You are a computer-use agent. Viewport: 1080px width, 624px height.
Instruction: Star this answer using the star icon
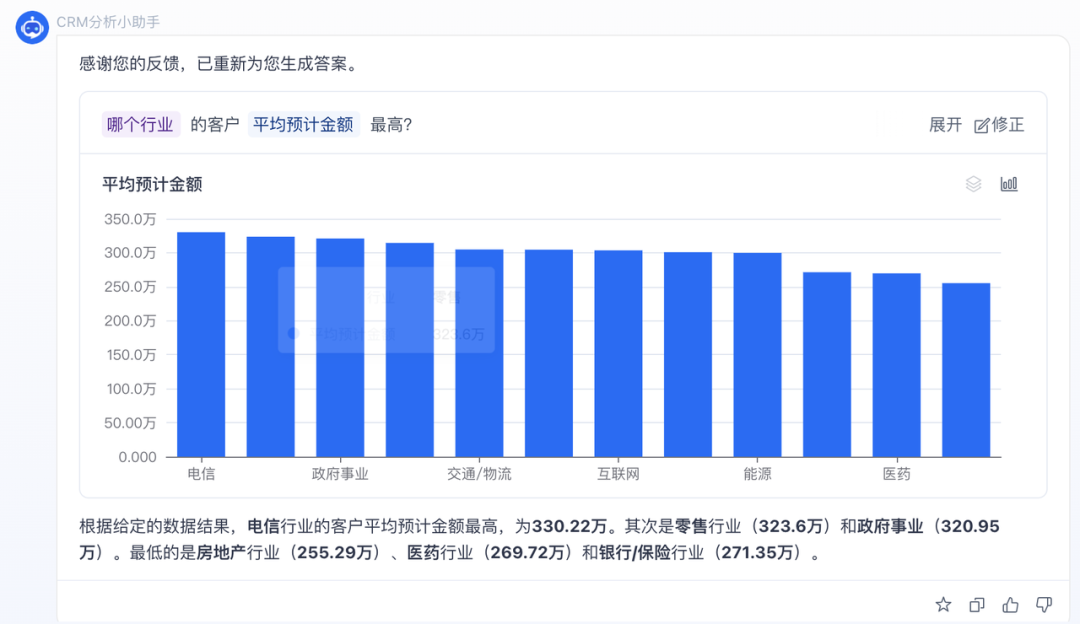pyautogui.click(x=943, y=604)
